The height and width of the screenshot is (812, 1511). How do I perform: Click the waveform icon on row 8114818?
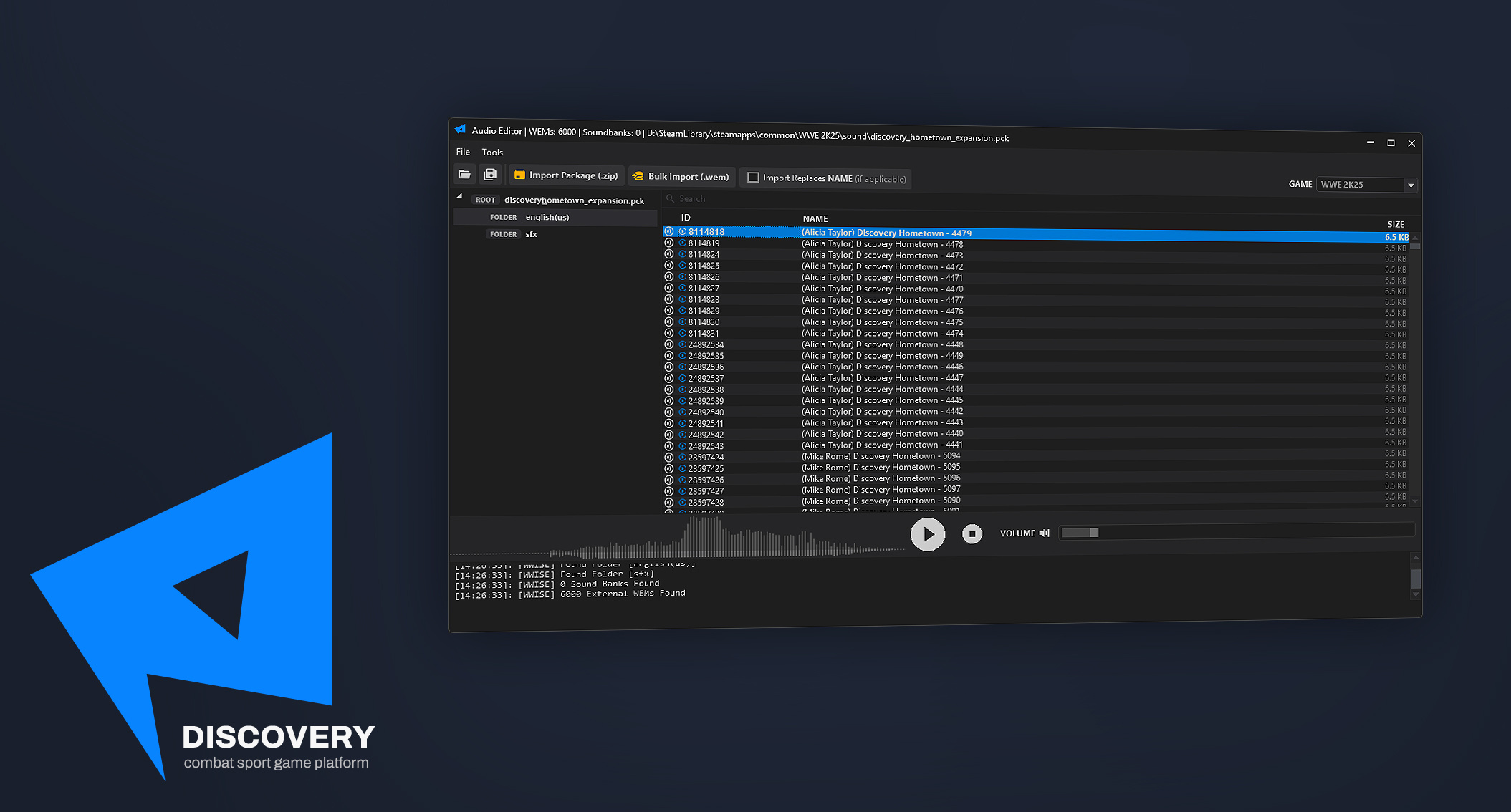point(669,231)
